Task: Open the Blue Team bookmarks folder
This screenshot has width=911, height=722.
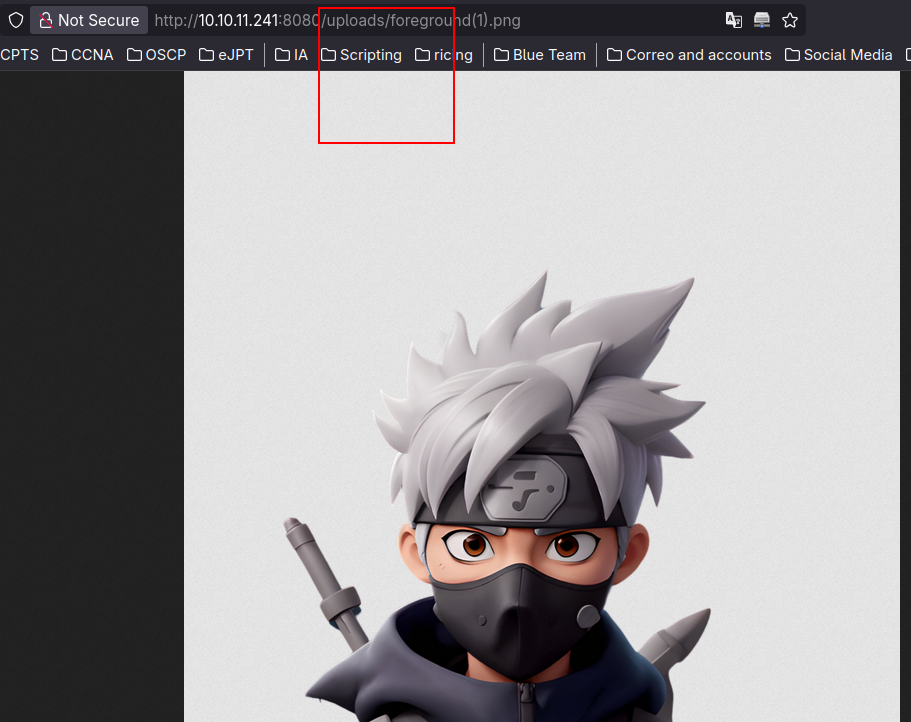Action: coord(540,55)
